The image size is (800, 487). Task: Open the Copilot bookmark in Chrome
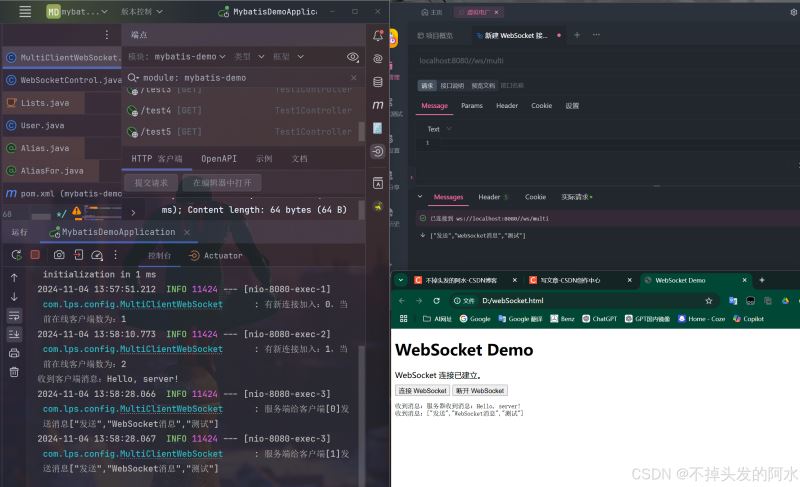point(748,319)
